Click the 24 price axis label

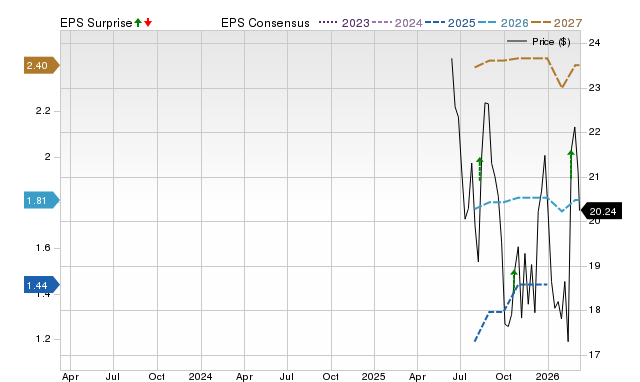595,42
